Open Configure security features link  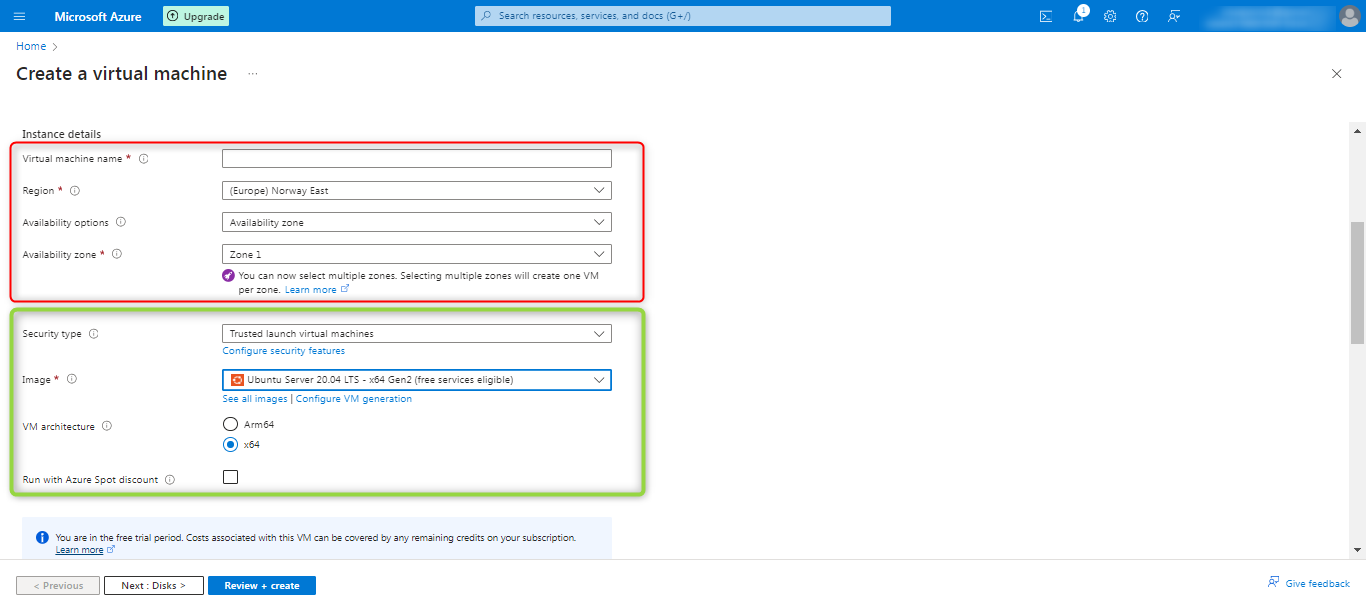click(x=284, y=351)
